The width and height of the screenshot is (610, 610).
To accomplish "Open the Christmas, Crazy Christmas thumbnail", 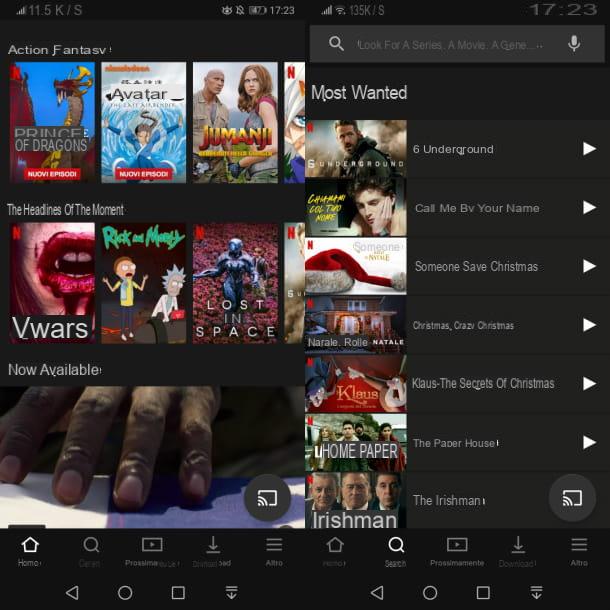I will click(356, 325).
